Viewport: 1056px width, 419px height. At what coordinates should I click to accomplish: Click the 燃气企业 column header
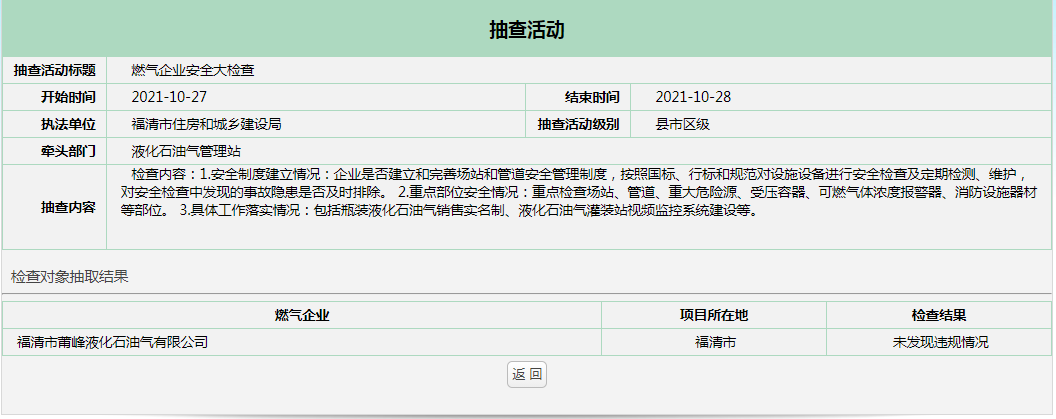tap(302, 315)
